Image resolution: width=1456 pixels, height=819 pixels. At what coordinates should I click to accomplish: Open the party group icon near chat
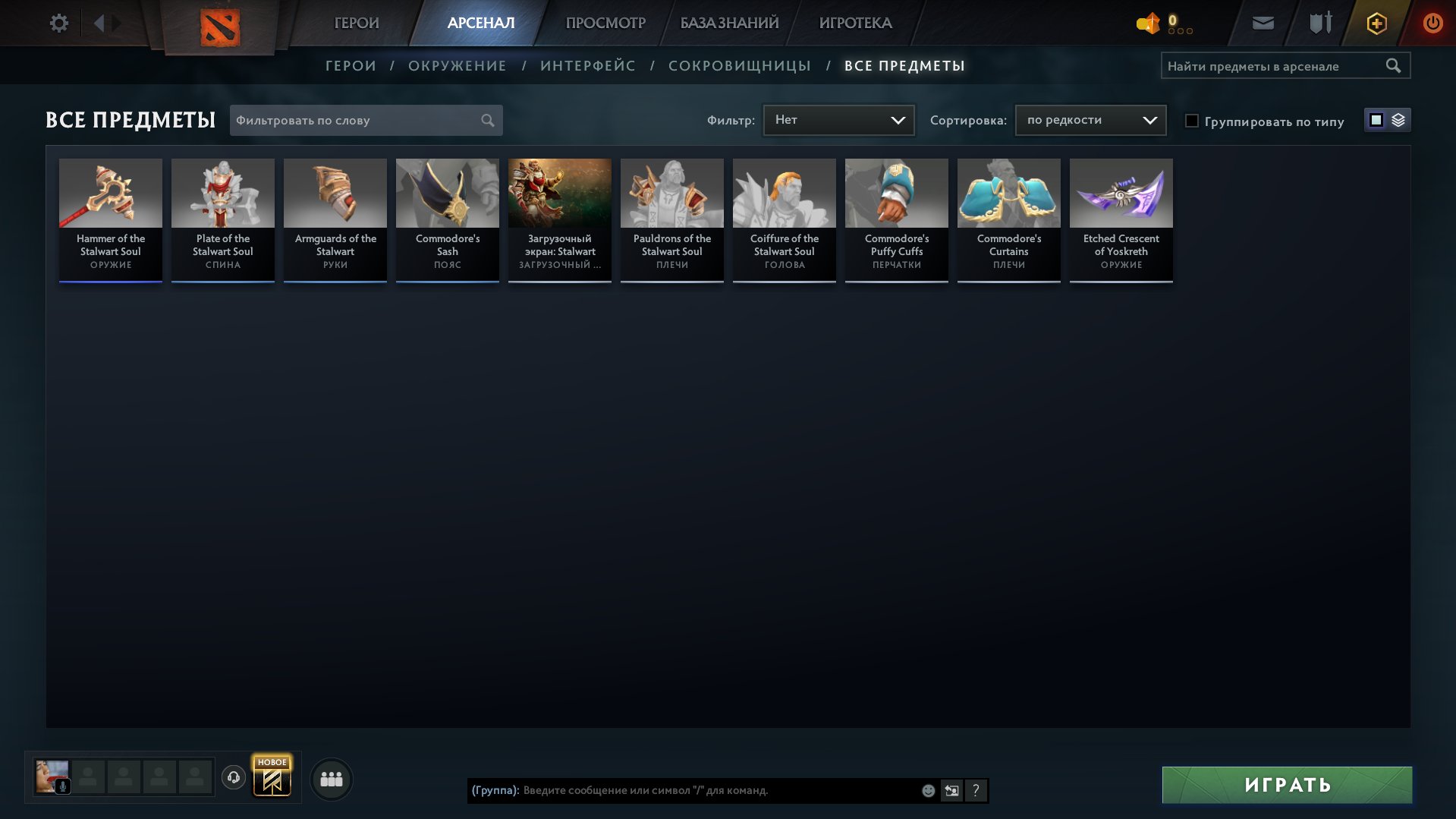[x=332, y=779]
